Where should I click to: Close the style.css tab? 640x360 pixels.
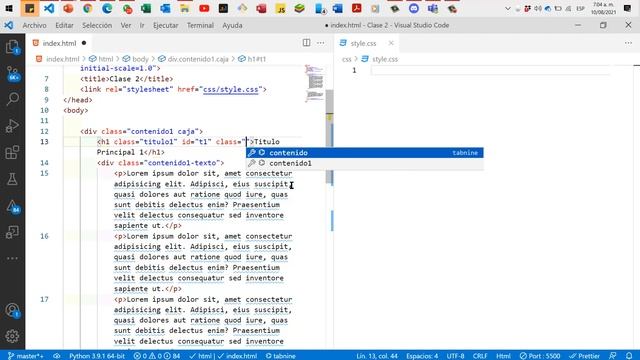(x=391, y=43)
